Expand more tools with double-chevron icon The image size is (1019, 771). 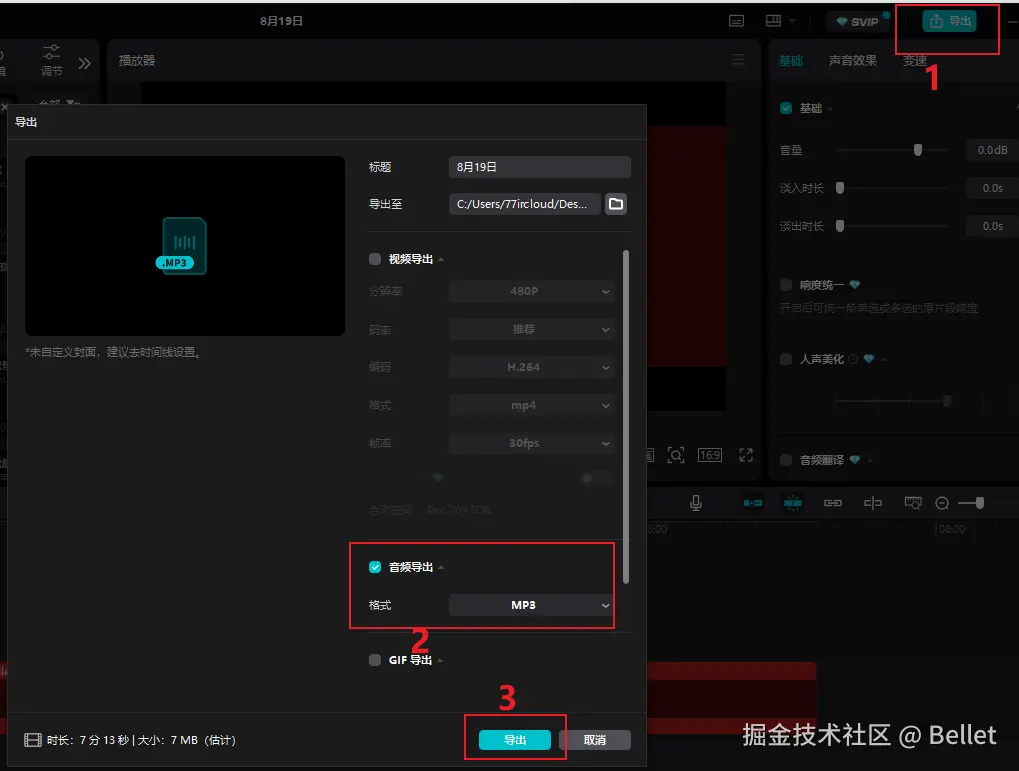(x=84, y=63)
